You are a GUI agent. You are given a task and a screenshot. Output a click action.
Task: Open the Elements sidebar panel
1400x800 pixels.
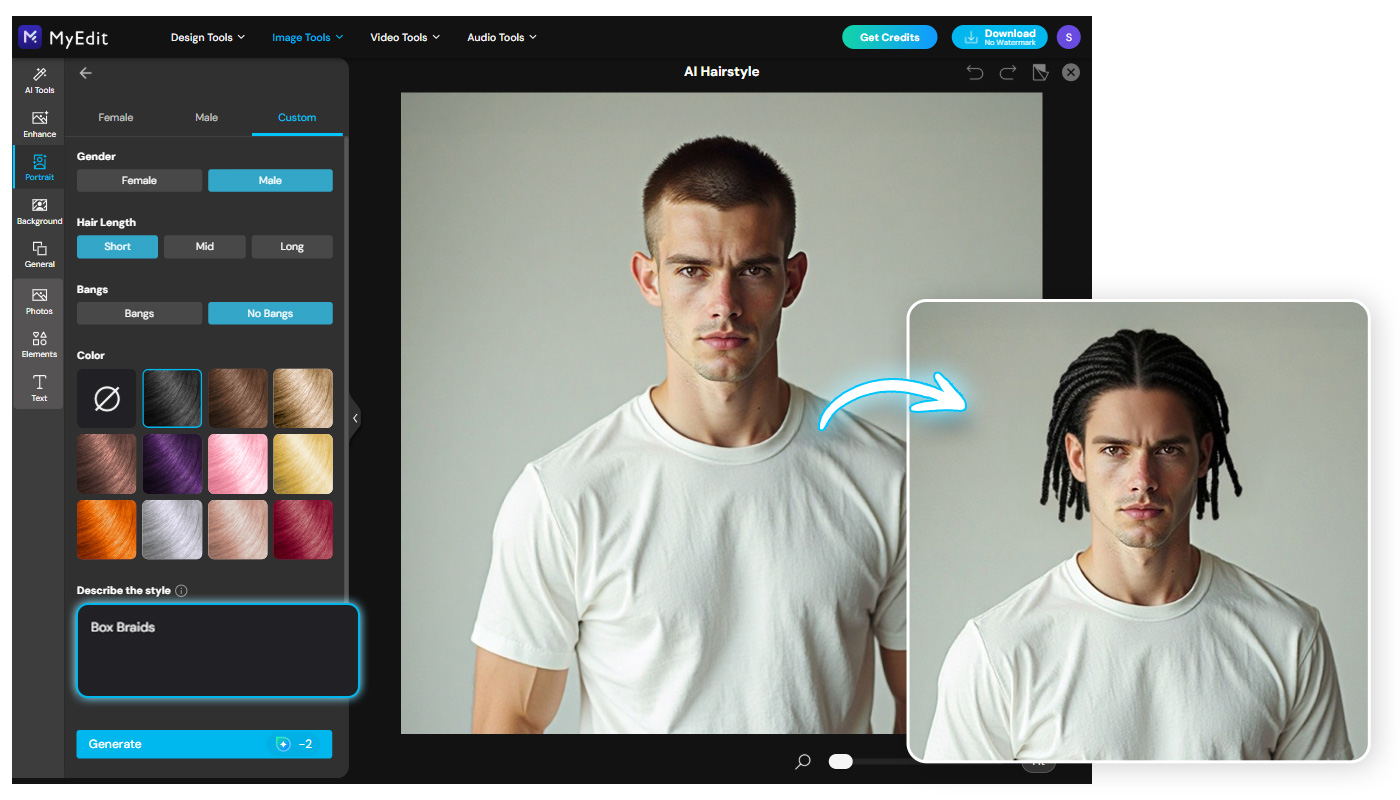(x=40, y=344)
